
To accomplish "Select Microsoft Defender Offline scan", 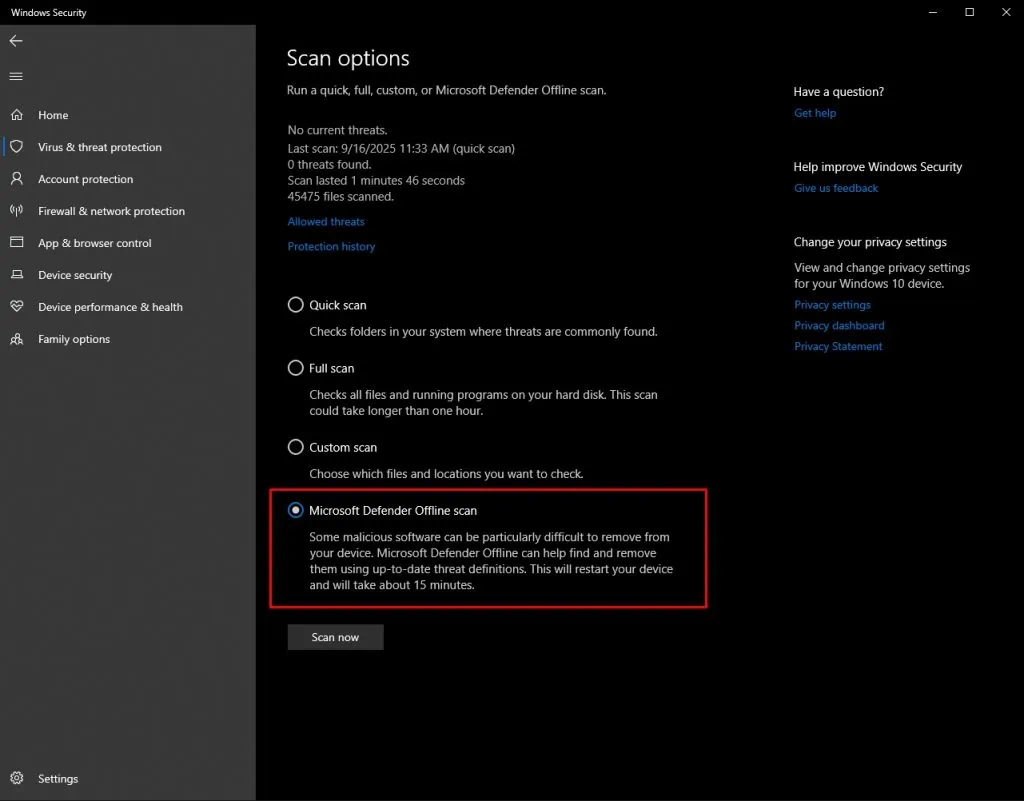I will pyautogui.click(x=295, y=509).
